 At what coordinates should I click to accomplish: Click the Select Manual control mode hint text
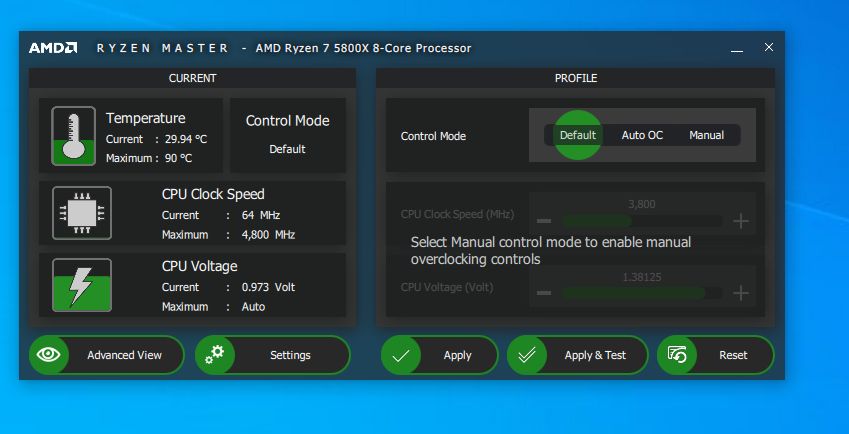[x=551, y=251]
